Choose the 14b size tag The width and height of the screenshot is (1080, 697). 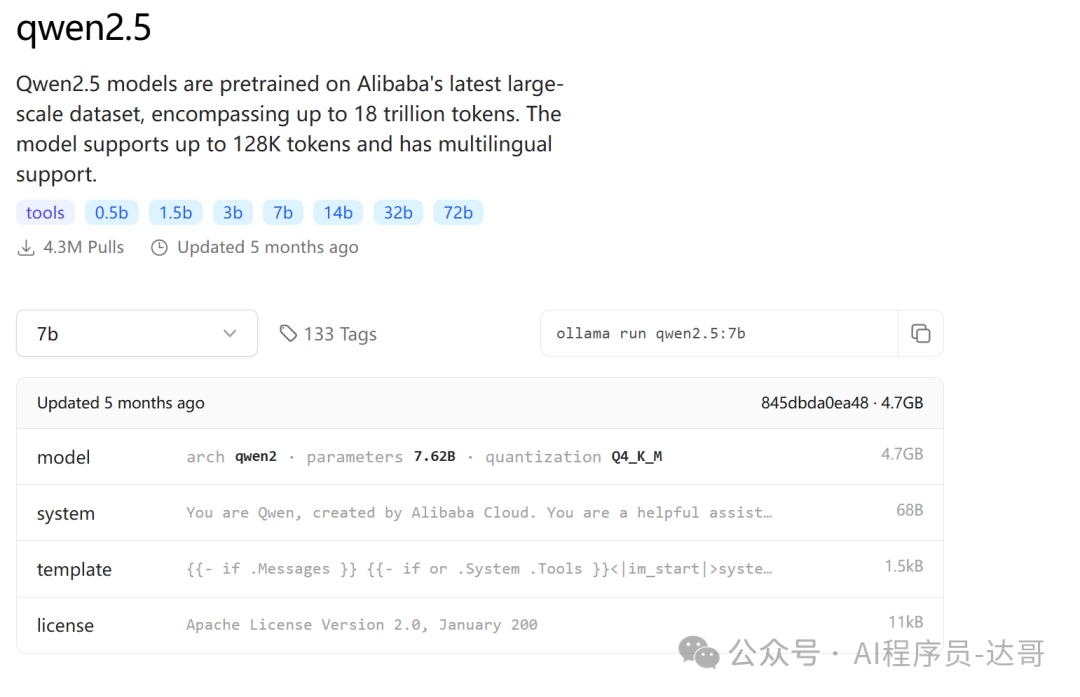tap(338, 213)
